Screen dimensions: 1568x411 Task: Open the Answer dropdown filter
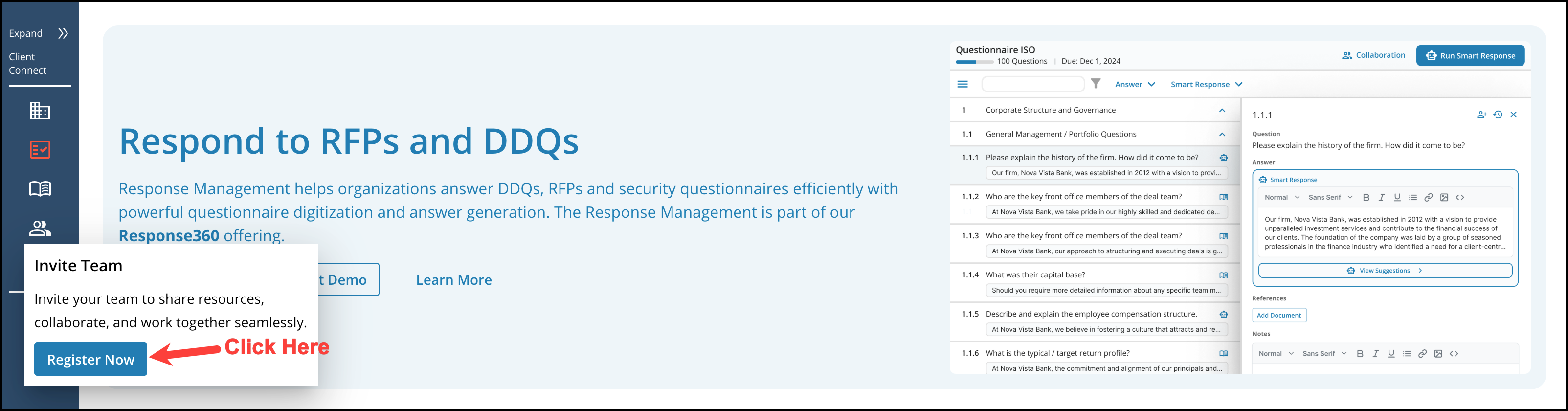point(1135,84)
